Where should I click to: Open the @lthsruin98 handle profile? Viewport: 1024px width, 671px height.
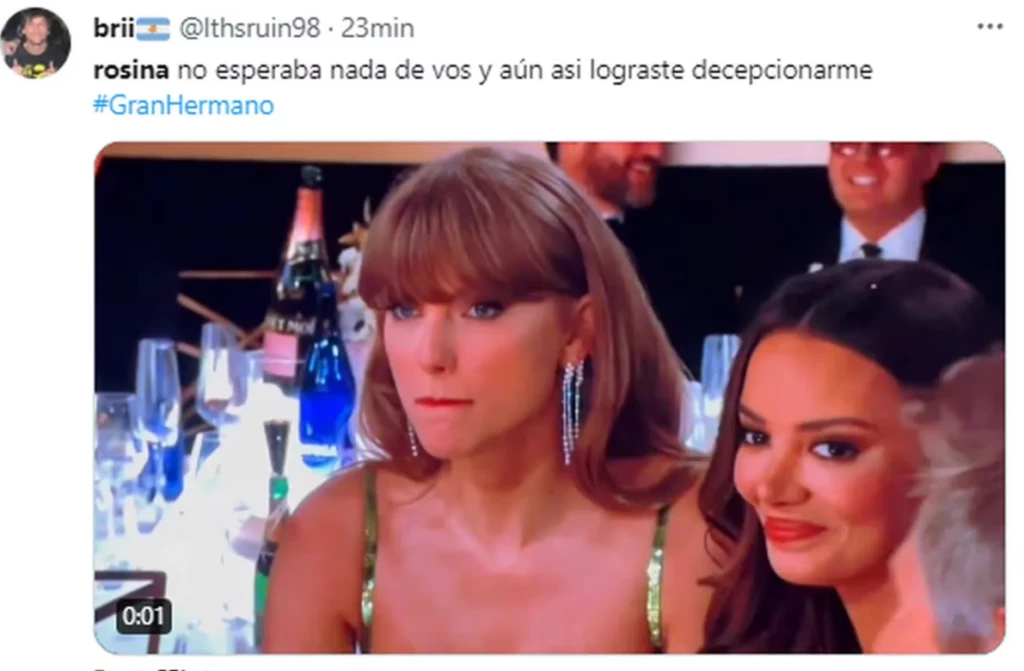(x=249, y=28)
